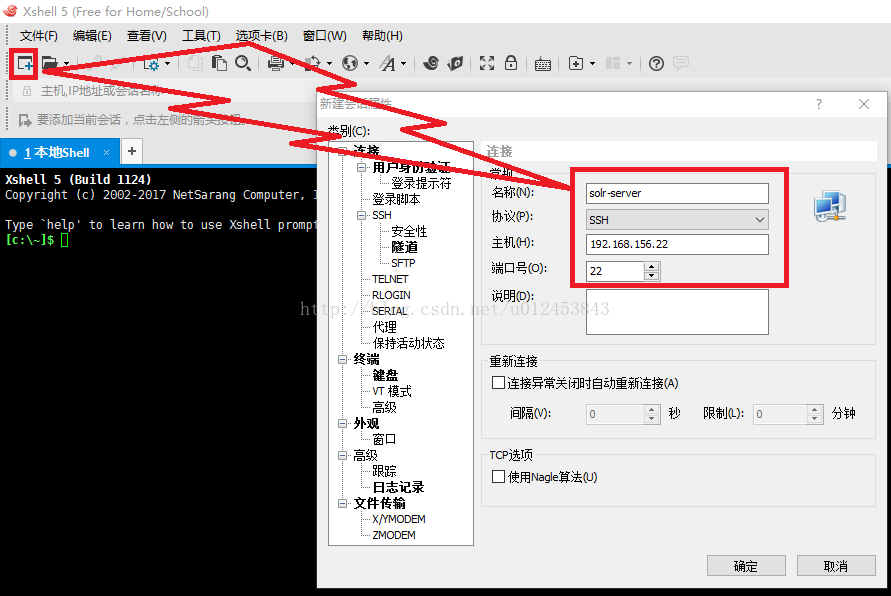Open the 帮助(H) menu
Image resolution: width=891 pixels, height=596 pixels.
(382, 36)
